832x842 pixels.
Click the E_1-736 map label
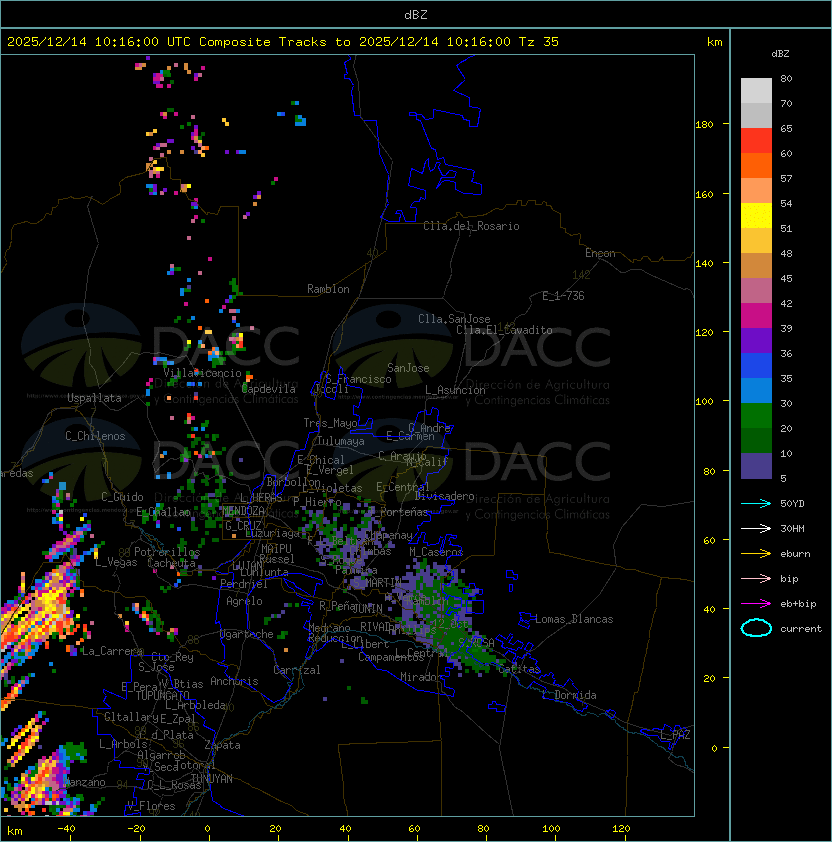563,296
